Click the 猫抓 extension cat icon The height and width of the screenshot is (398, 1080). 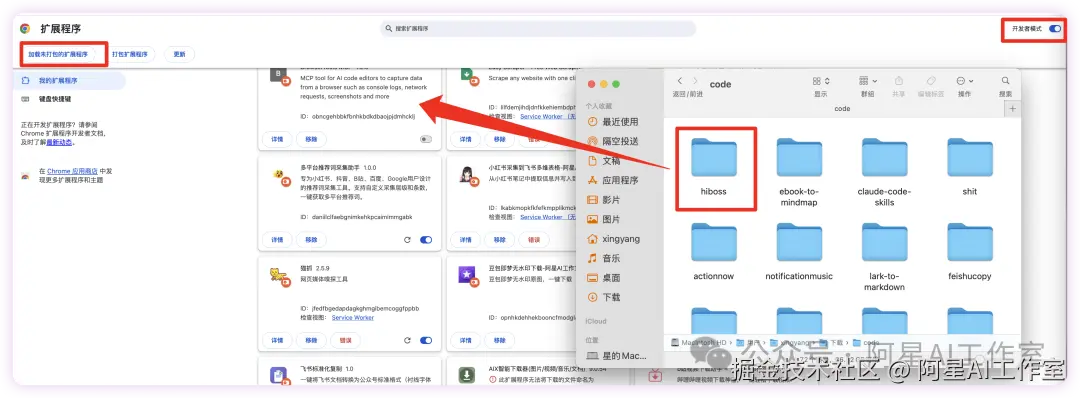pyautogui.click(x=279, y=276)
